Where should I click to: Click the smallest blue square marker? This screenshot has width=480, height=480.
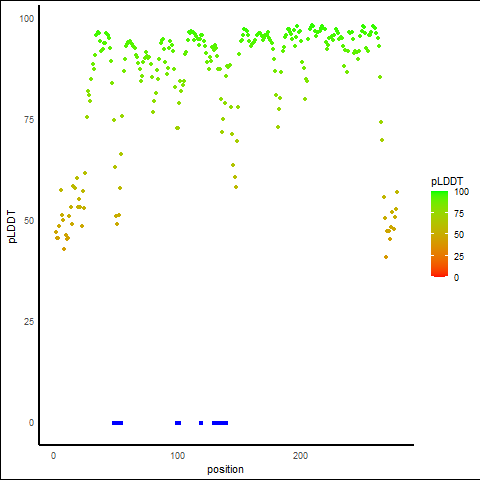pos(201,423)
